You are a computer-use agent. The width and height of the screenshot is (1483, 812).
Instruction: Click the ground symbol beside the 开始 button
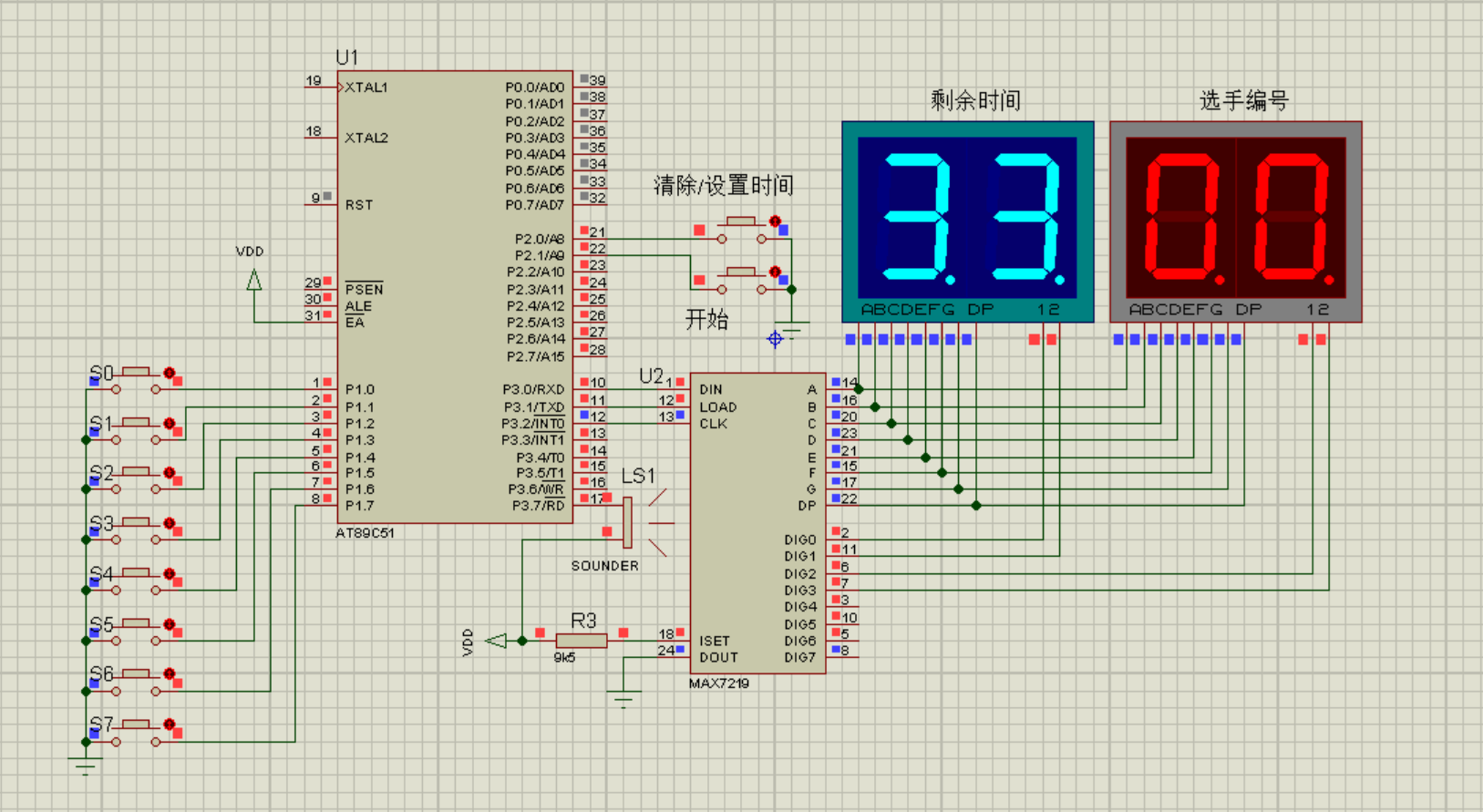coord(792,332)
